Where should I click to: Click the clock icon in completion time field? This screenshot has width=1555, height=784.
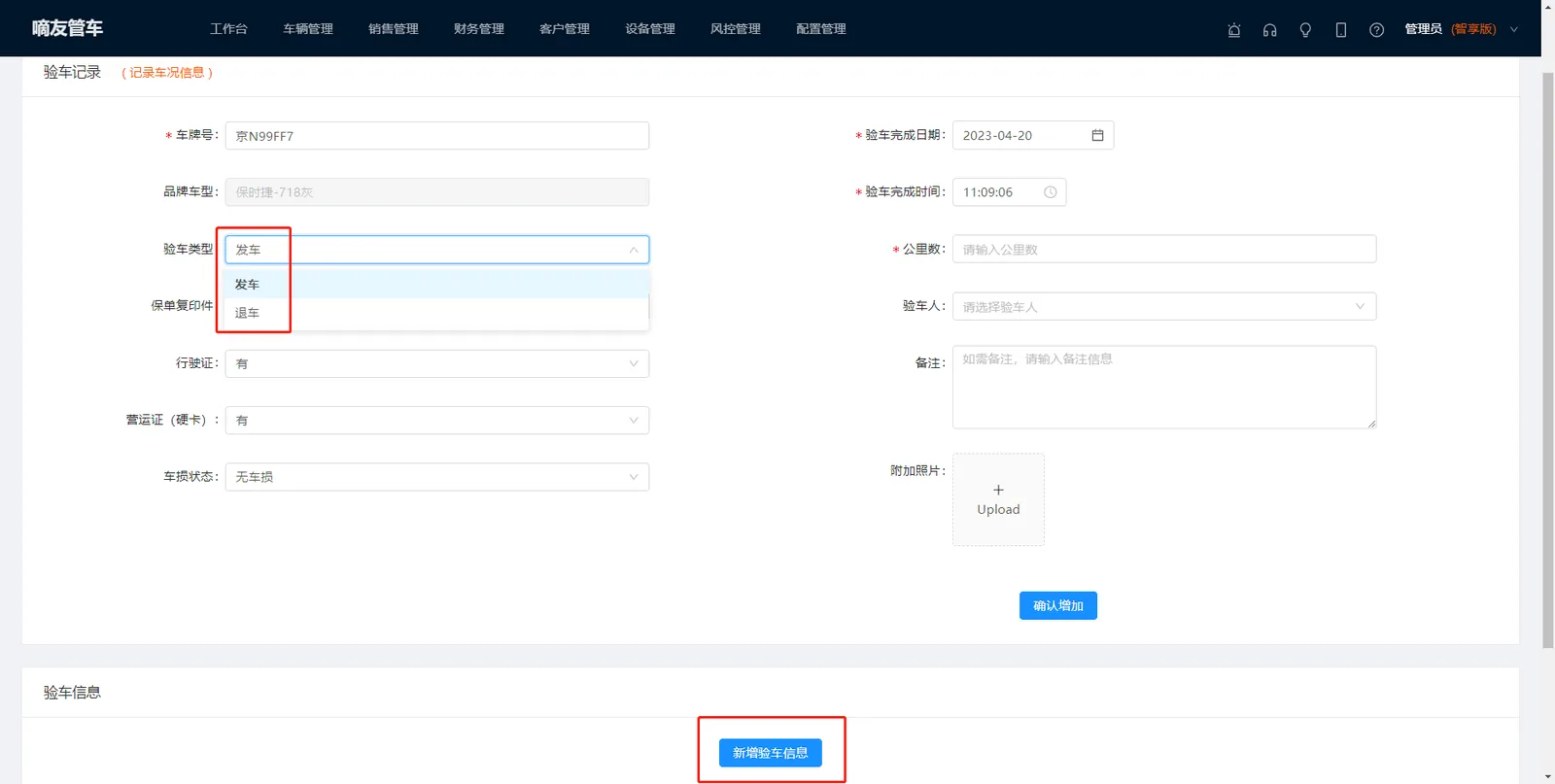pos(1050,192)
